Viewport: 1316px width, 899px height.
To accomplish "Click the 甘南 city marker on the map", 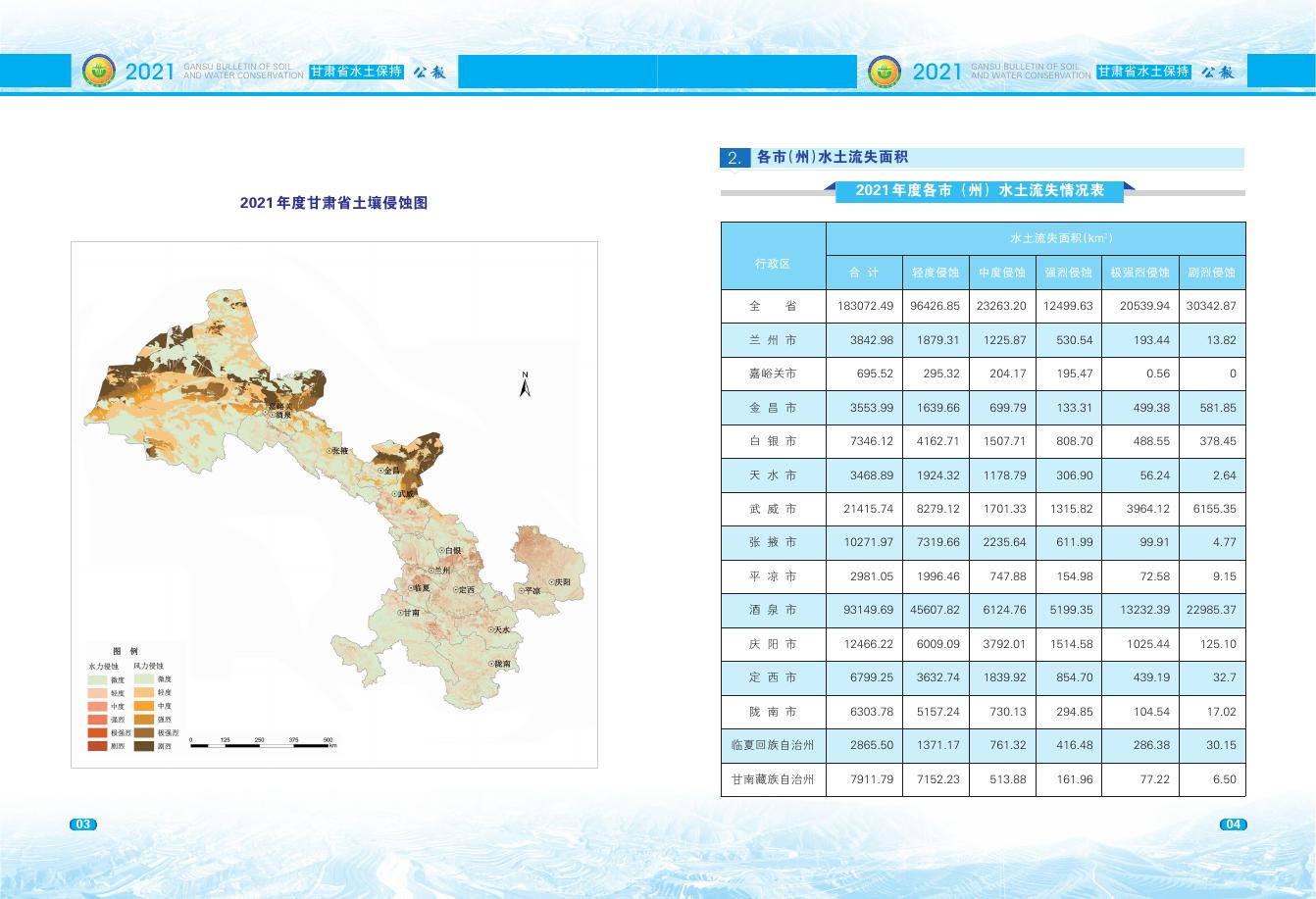I will (x=400, y=612).
